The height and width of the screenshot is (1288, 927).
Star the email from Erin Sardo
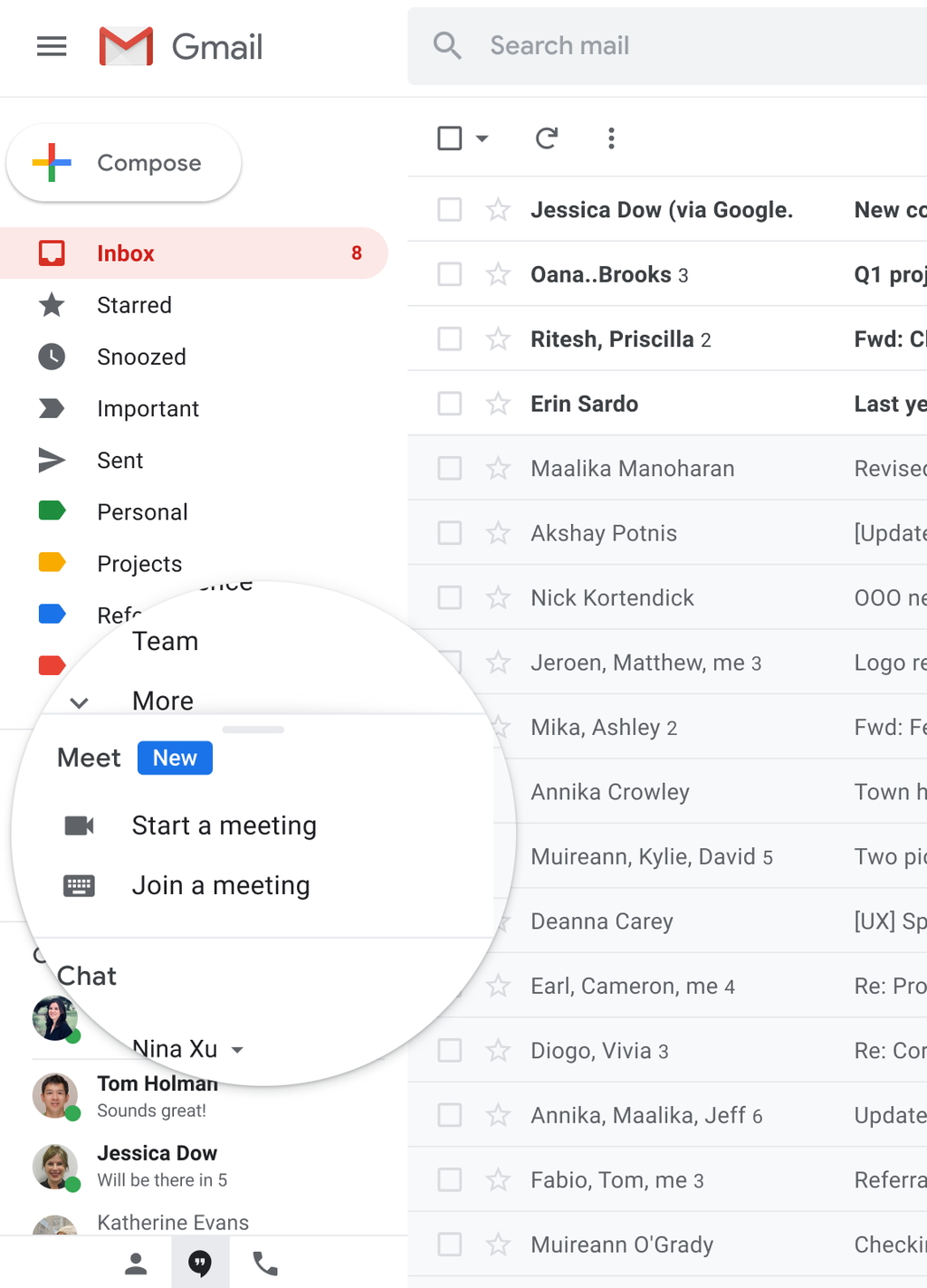(x=498, y=404)
